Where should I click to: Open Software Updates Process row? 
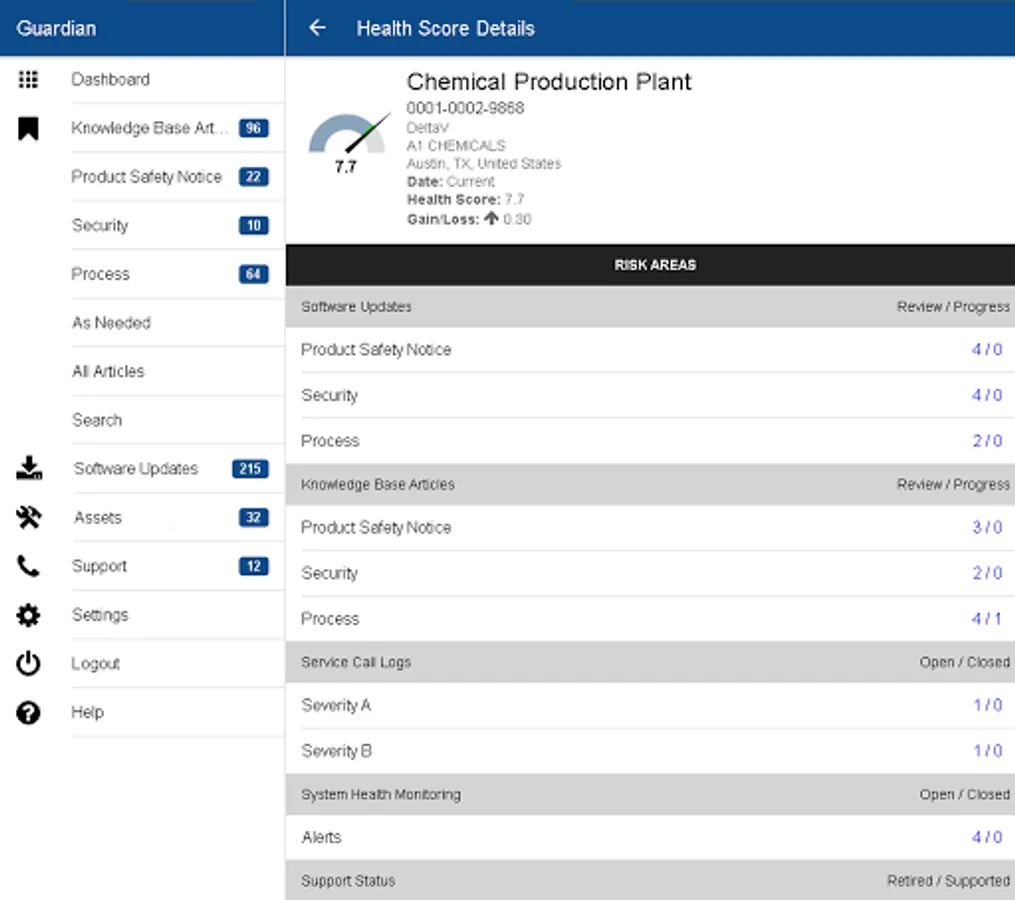tap(650, 441)
